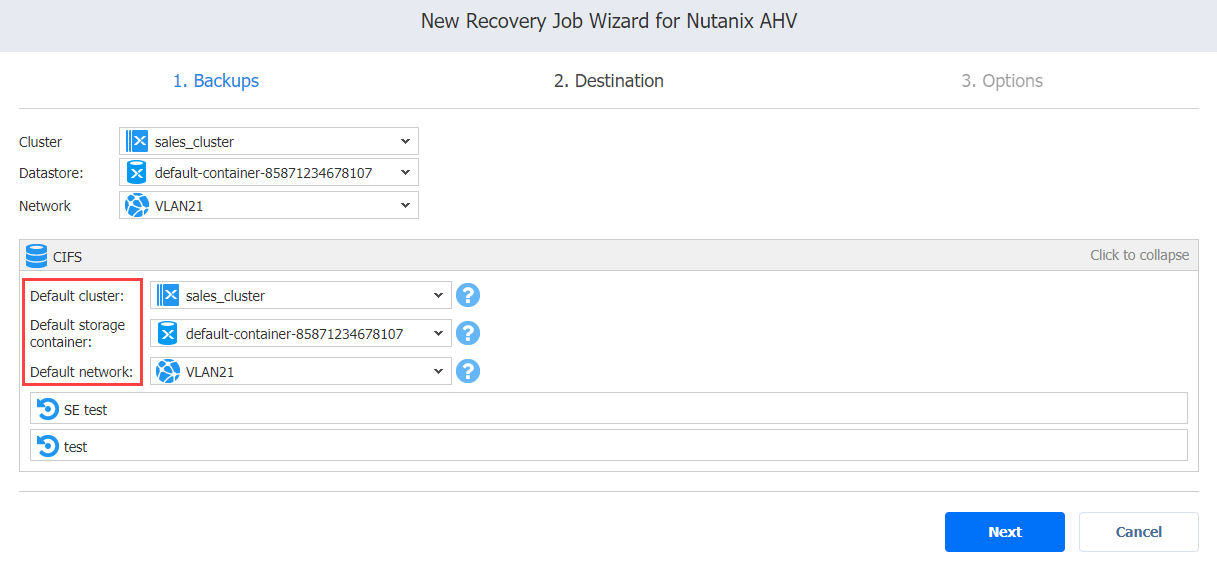The image size is (1217, 567).
Task: Click the 'Default network:' label
Action: pos(82,372)
